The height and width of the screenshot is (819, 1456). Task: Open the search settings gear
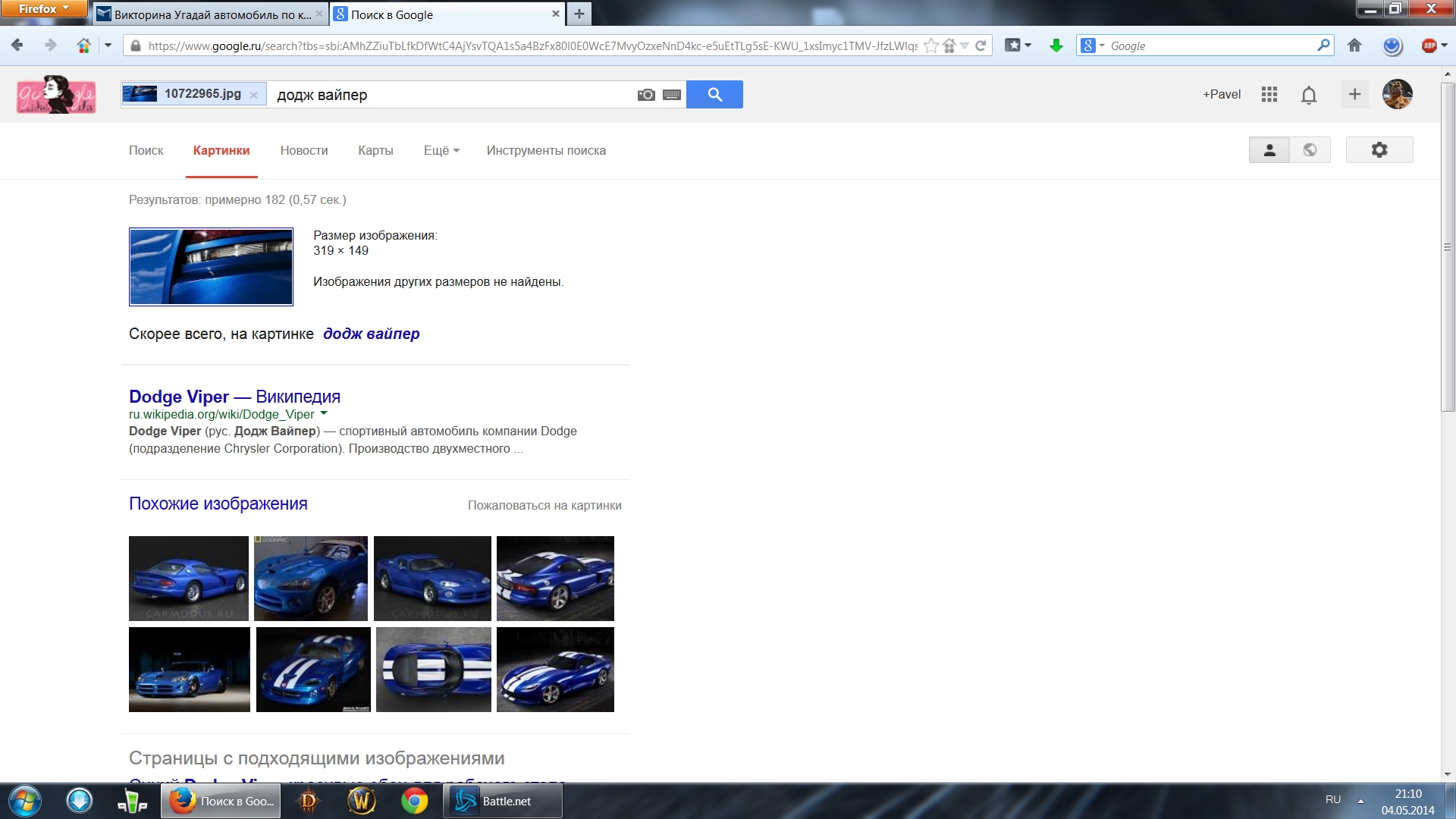pyautogui.click(x=1379, y=150)
